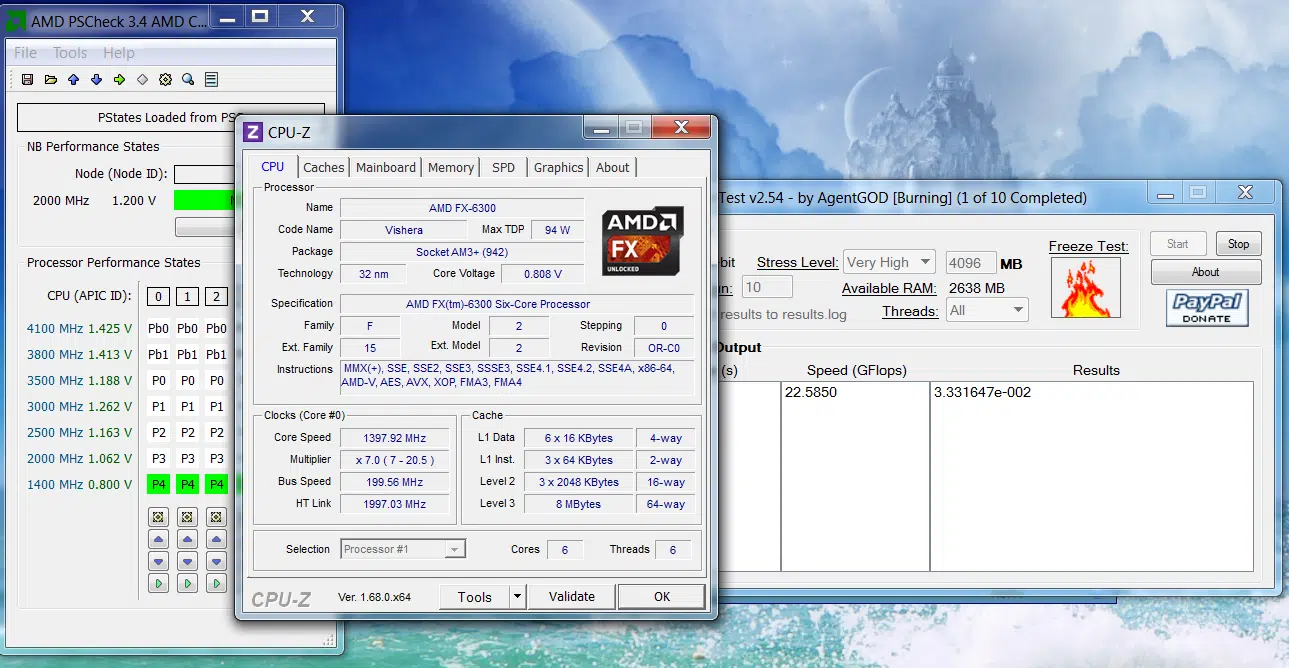Open the Tools dropdown arrow in CPU-Z
1289x668 pixels.
point(517,597)
